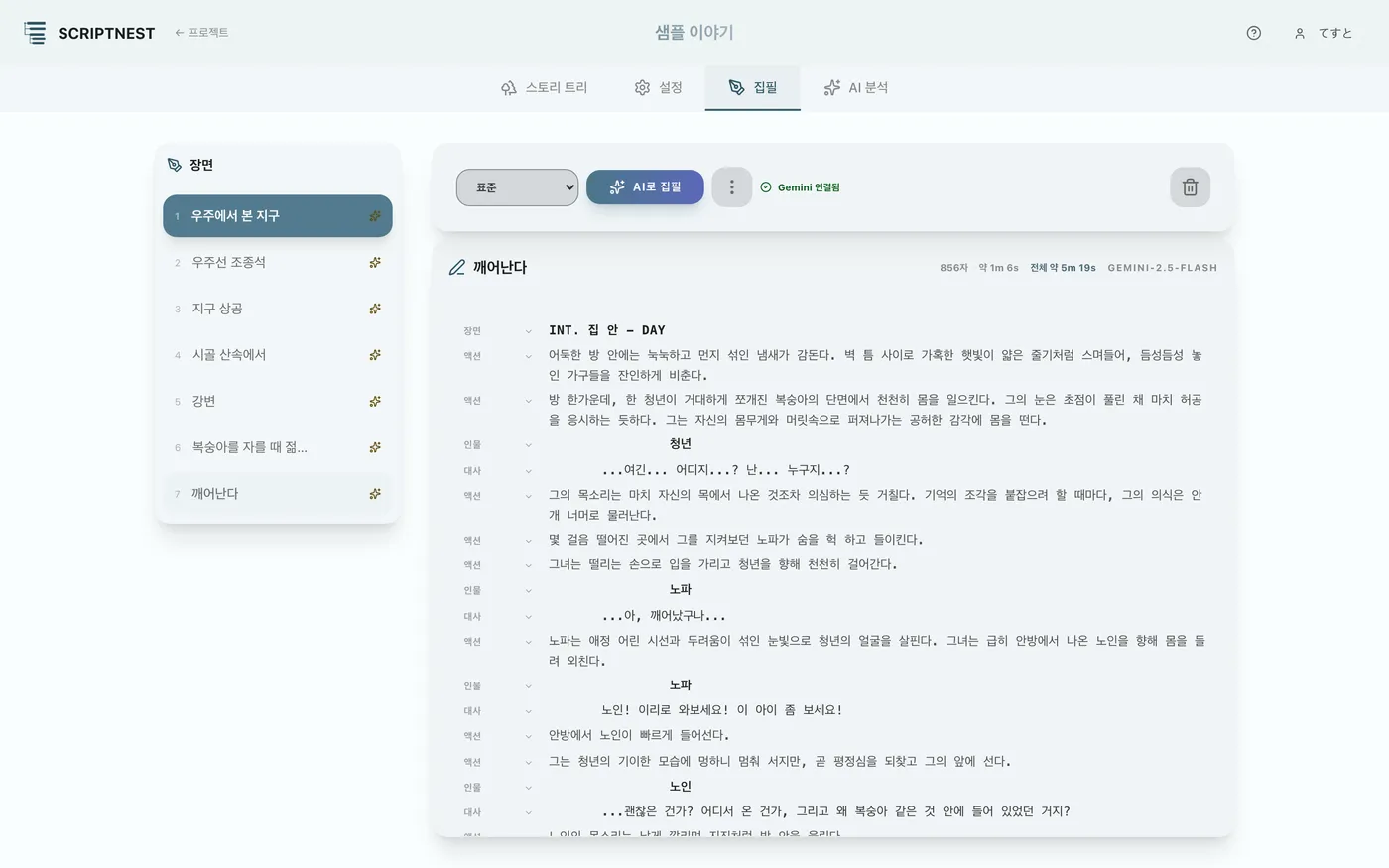1389x868 pixels.
Task: Click the Gemini 연결됨 check status icon
Action: (x=766, y=187)
